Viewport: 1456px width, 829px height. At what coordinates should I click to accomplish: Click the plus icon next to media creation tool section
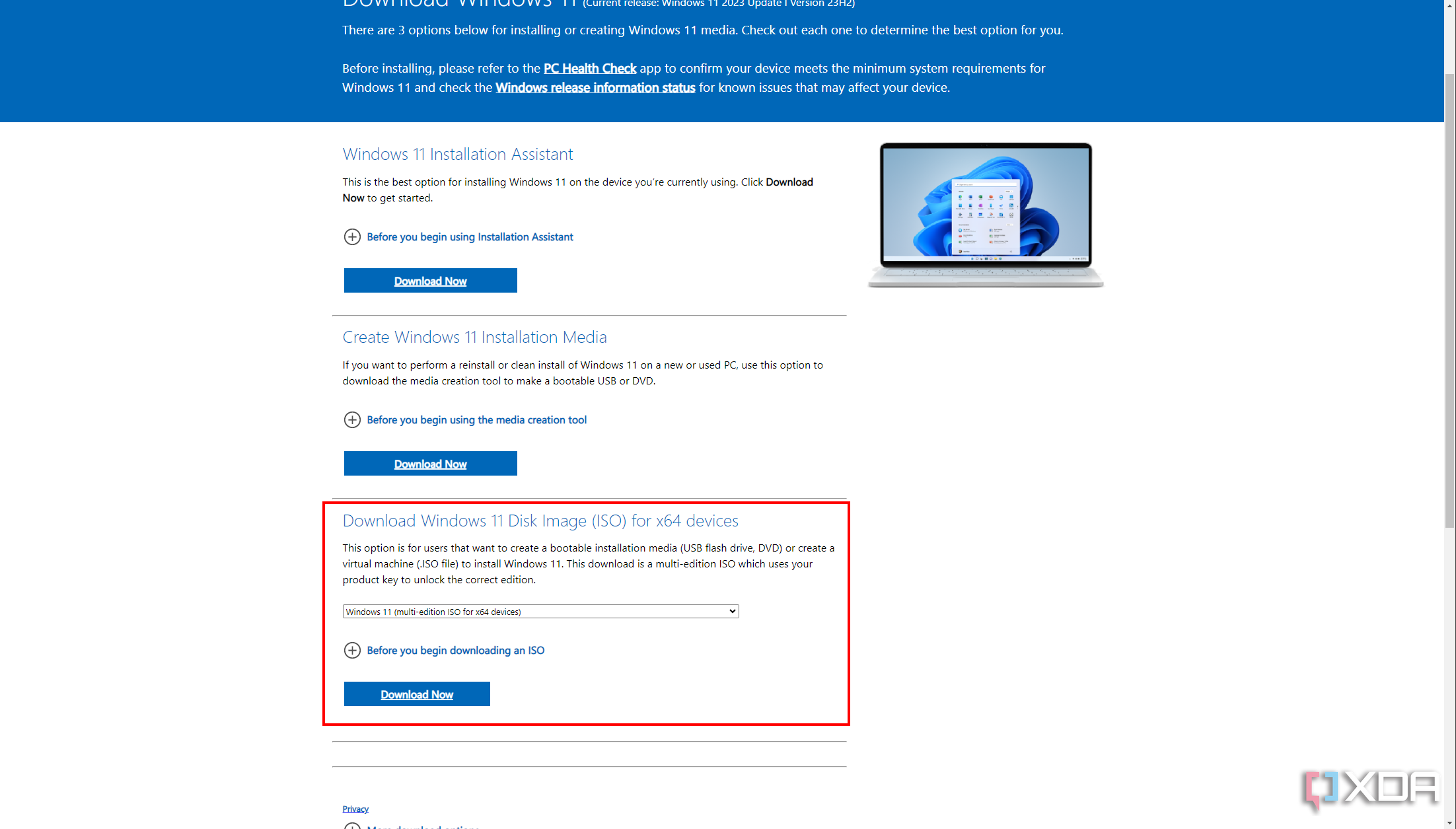(x=352, y=419)
